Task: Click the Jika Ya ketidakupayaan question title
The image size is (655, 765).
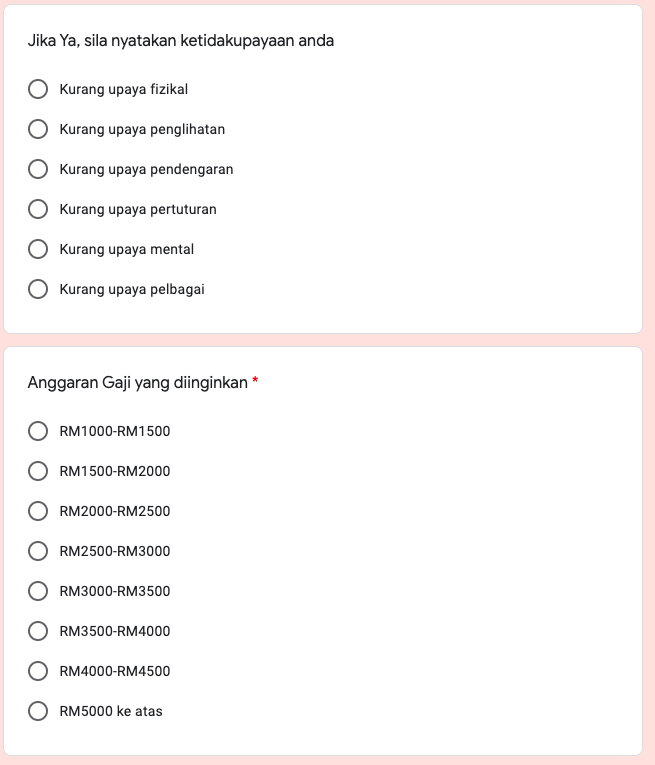Action: [181, 41]
